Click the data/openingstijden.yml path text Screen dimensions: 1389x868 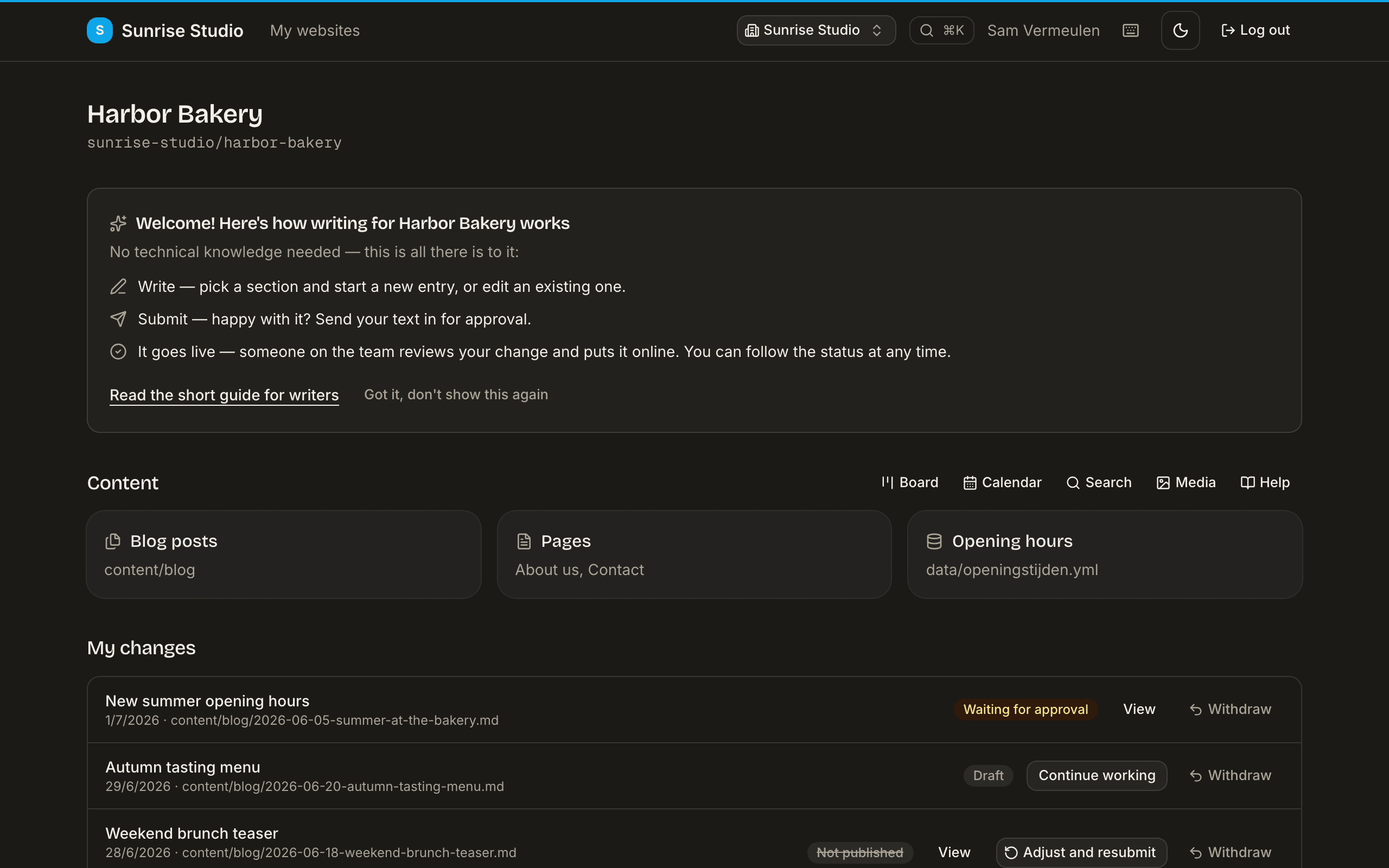[x=1011, y=570]
